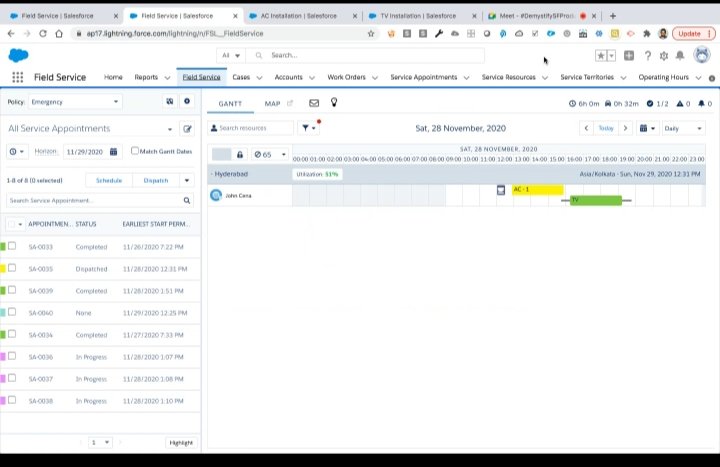Select the yellow AC-1 appointment bar
The image size is (720, 467).
tap(538, 190)
